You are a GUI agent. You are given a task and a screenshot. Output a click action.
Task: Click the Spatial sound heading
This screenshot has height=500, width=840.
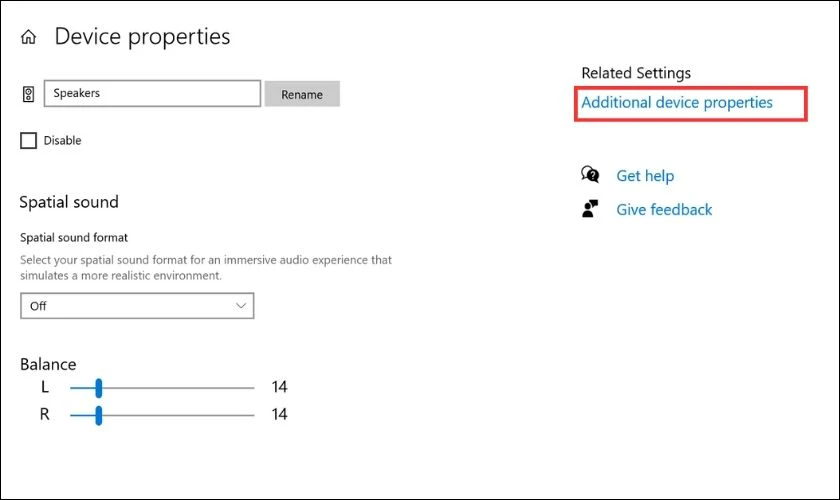click(x=69, y=202)
